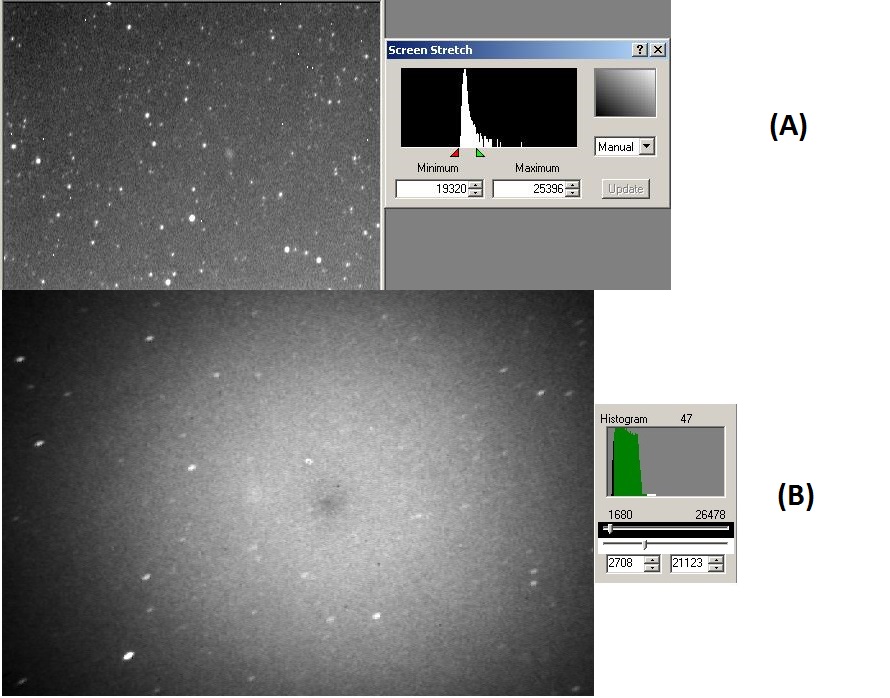Image resolution: width=890 pixels, height=698 pixels.
Task: Increase the Minimum value with up arrow
Action: [x=476, y=185]
